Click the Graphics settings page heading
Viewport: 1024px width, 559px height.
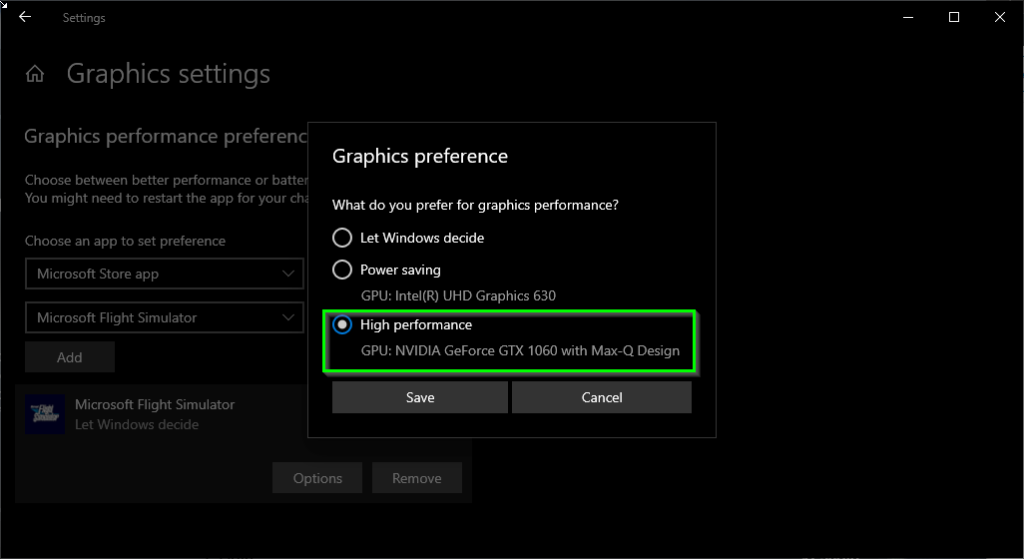[168, 74]
